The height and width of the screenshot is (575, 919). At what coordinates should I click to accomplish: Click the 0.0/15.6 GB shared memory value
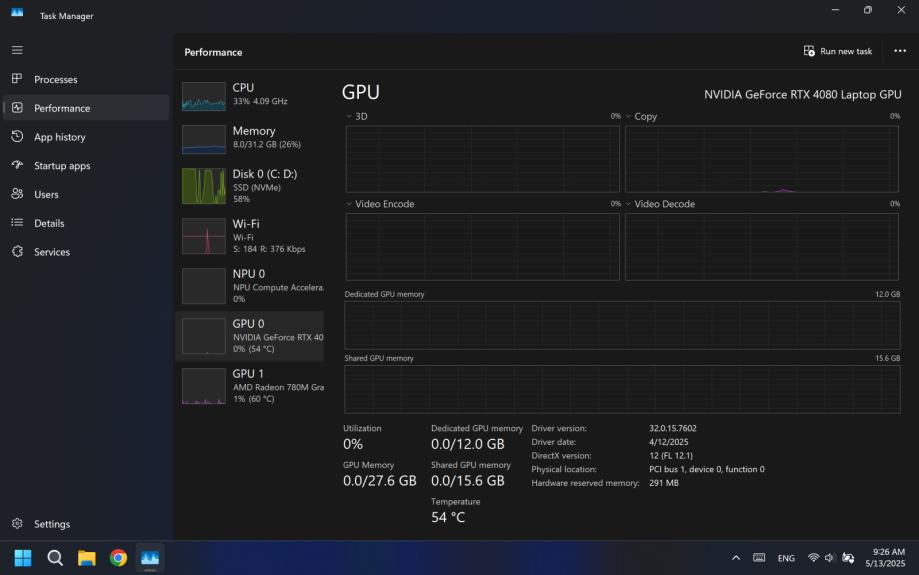467,481
